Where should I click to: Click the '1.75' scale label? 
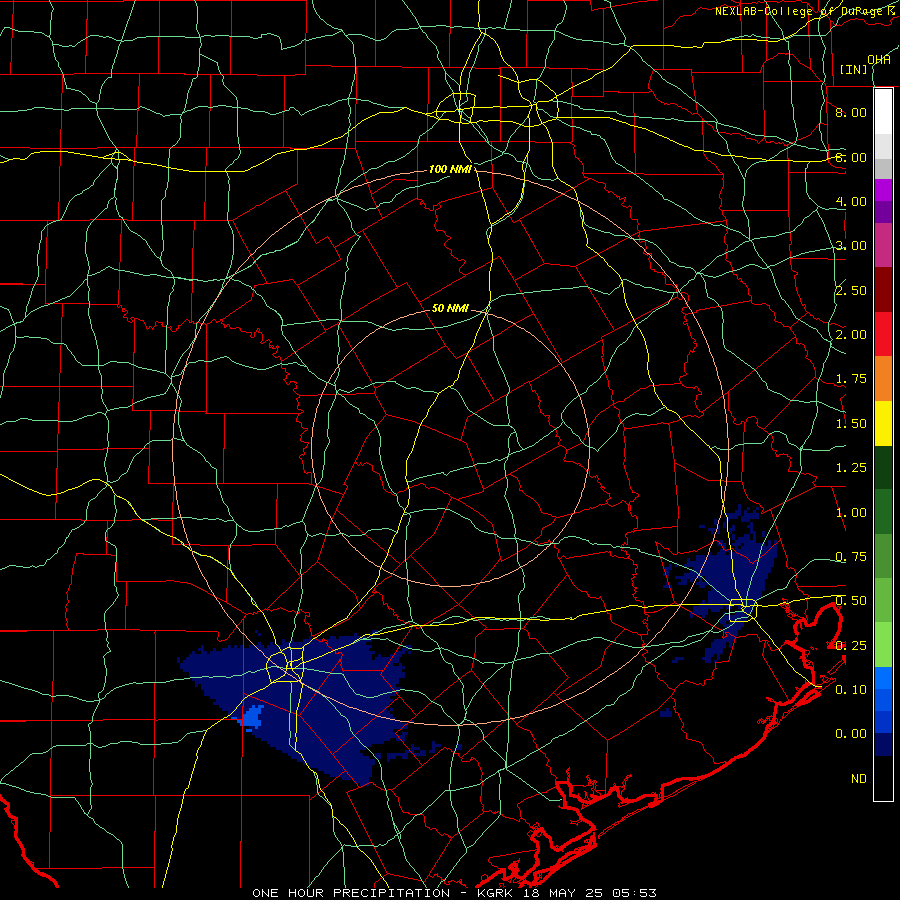(x=851, y=379)
